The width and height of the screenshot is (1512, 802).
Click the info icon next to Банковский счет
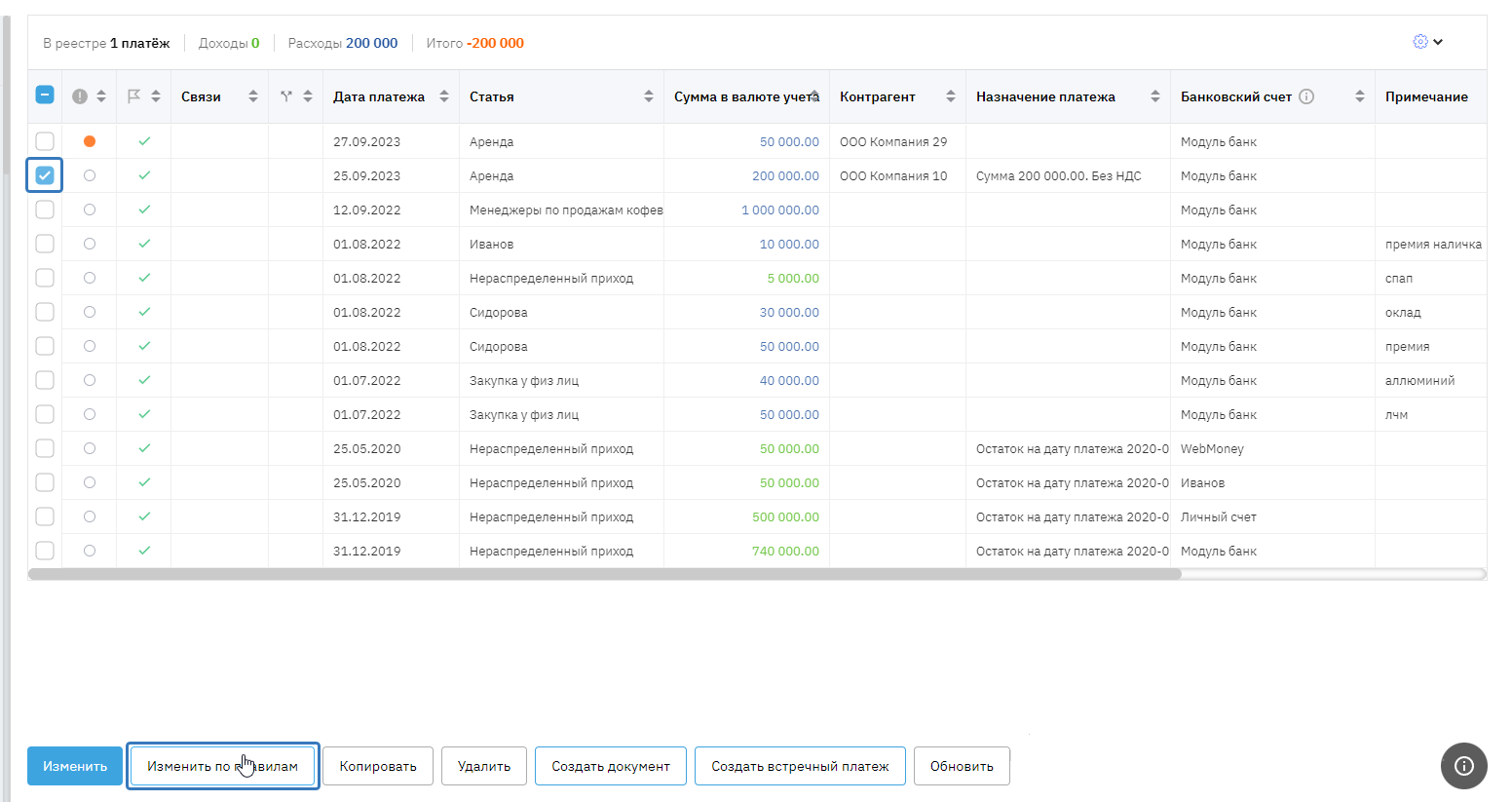[x=1306, y=96]
